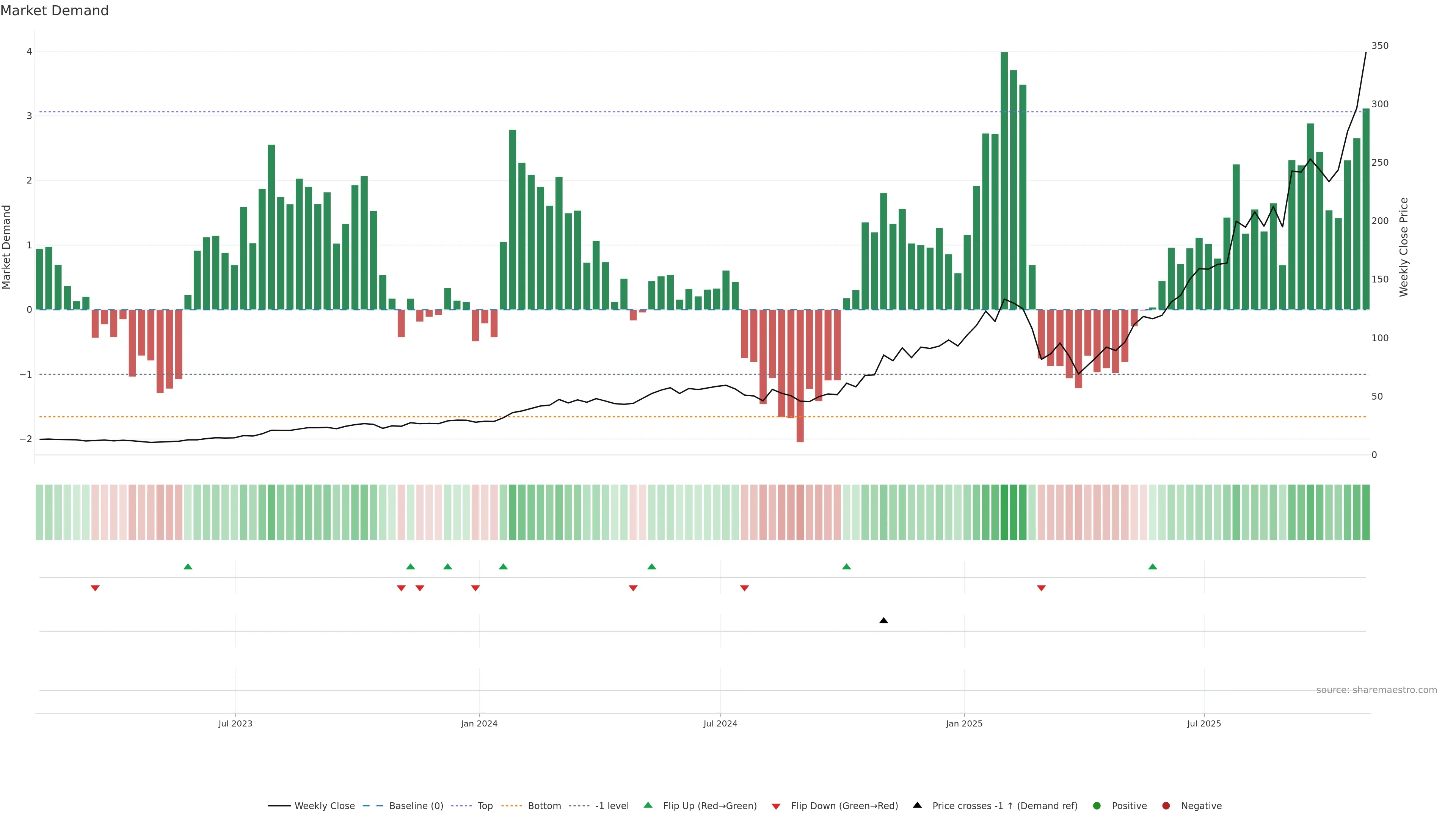Viewport: 1456px width, 819px height.
Task: Click the first green flip-up triangle marker
Action: click(188, 566)
